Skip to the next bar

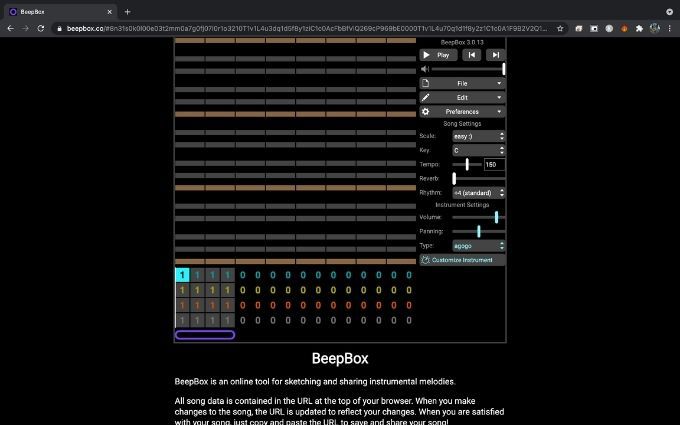click(495, 55)
